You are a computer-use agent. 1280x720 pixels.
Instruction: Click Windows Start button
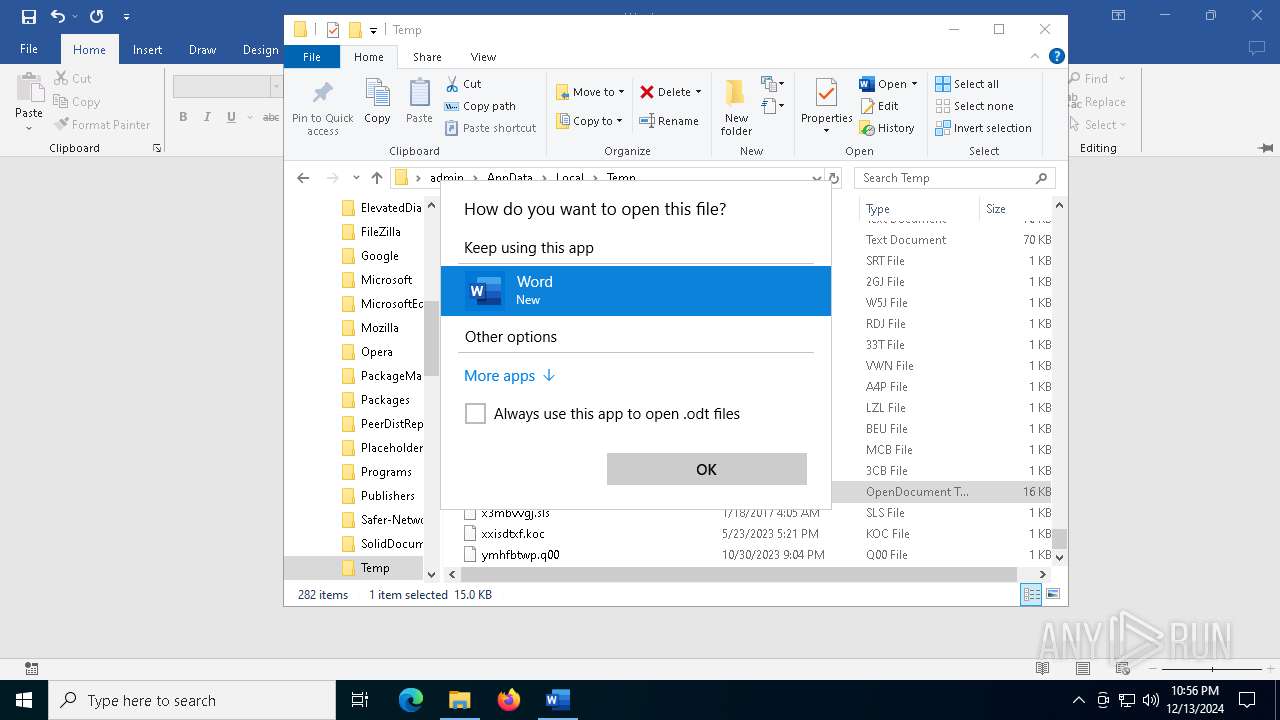click(x=24, y=700)
